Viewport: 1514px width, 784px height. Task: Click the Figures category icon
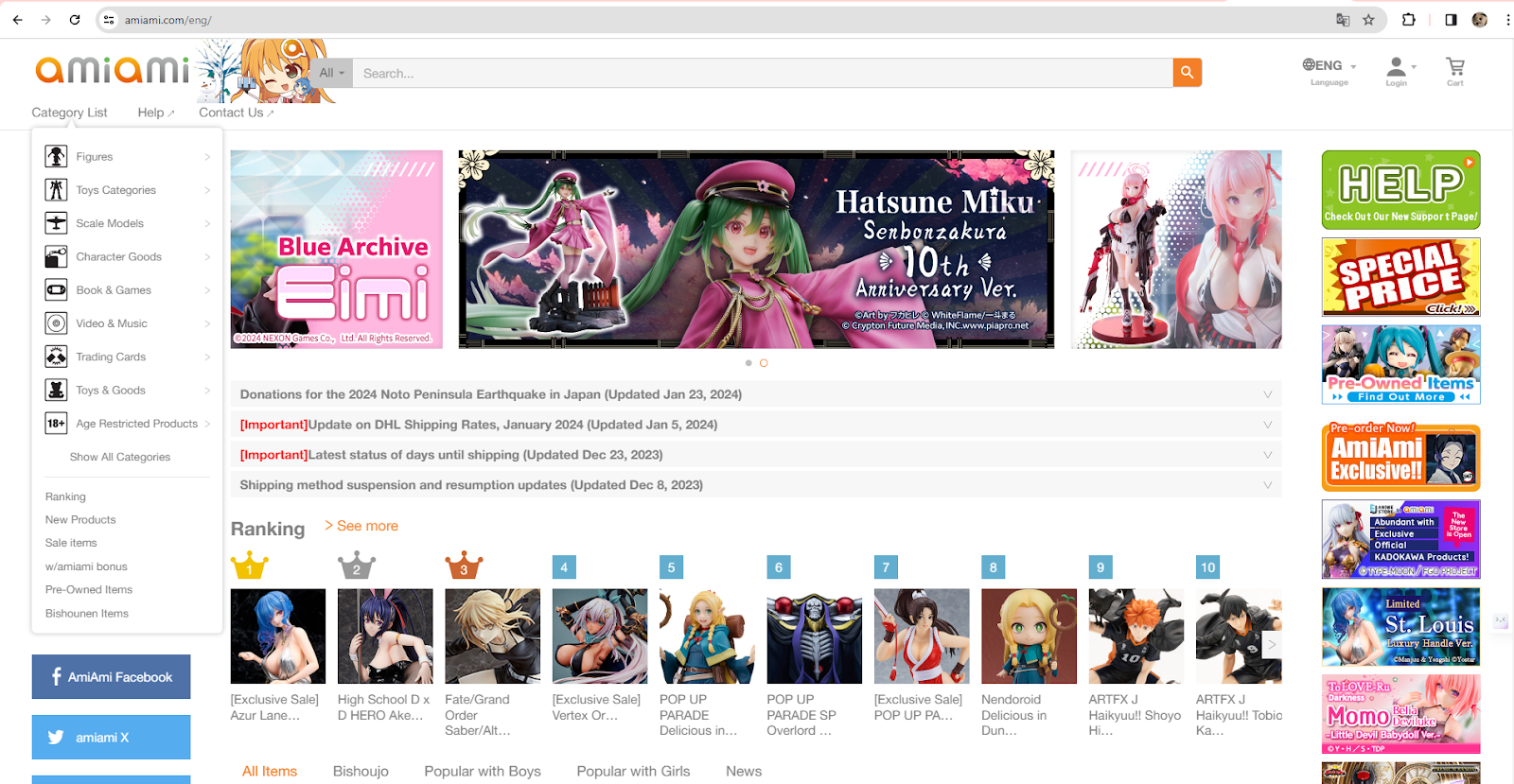[56, 157]
